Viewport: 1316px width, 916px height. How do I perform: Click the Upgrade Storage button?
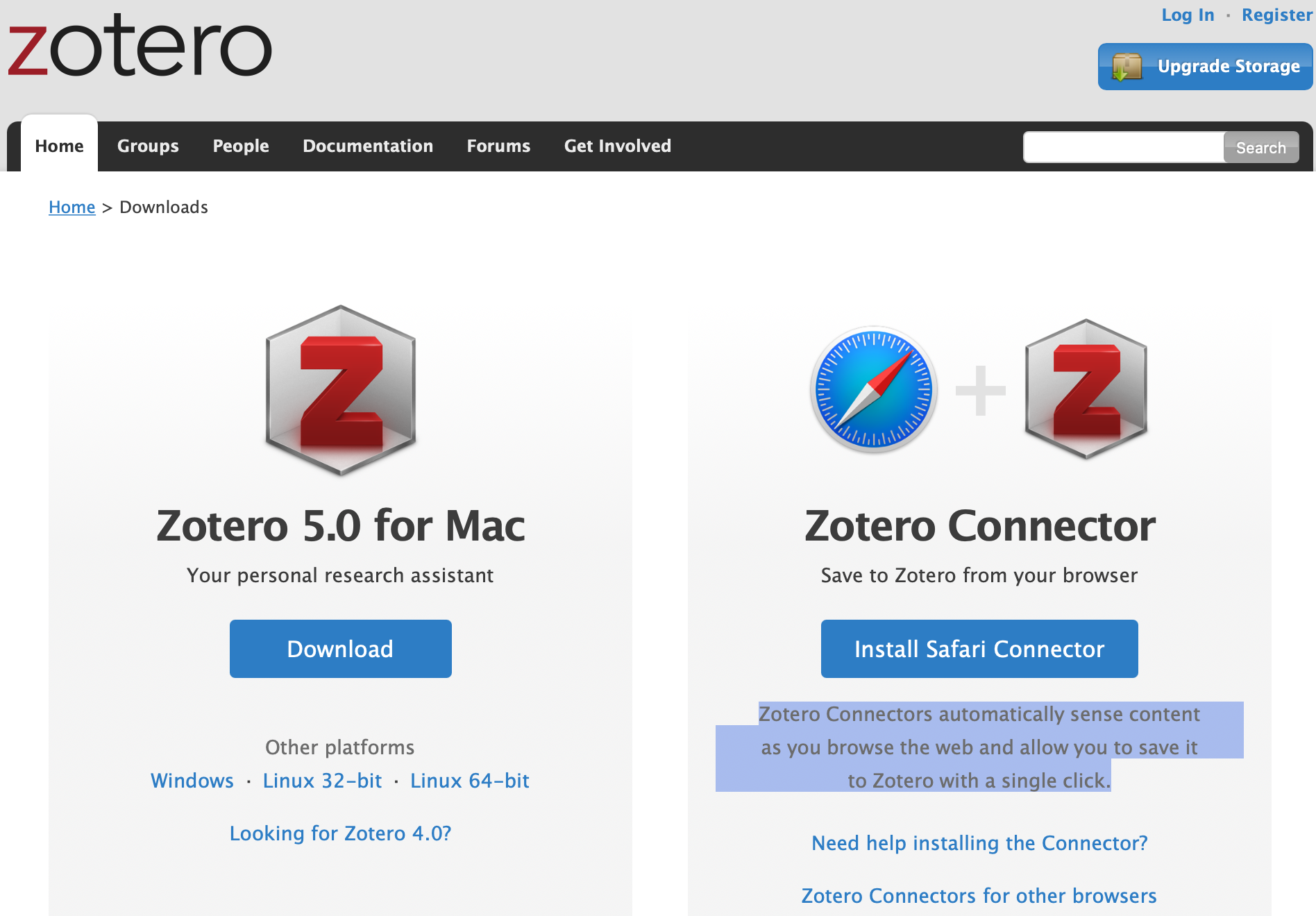[x=1206, y=67]
